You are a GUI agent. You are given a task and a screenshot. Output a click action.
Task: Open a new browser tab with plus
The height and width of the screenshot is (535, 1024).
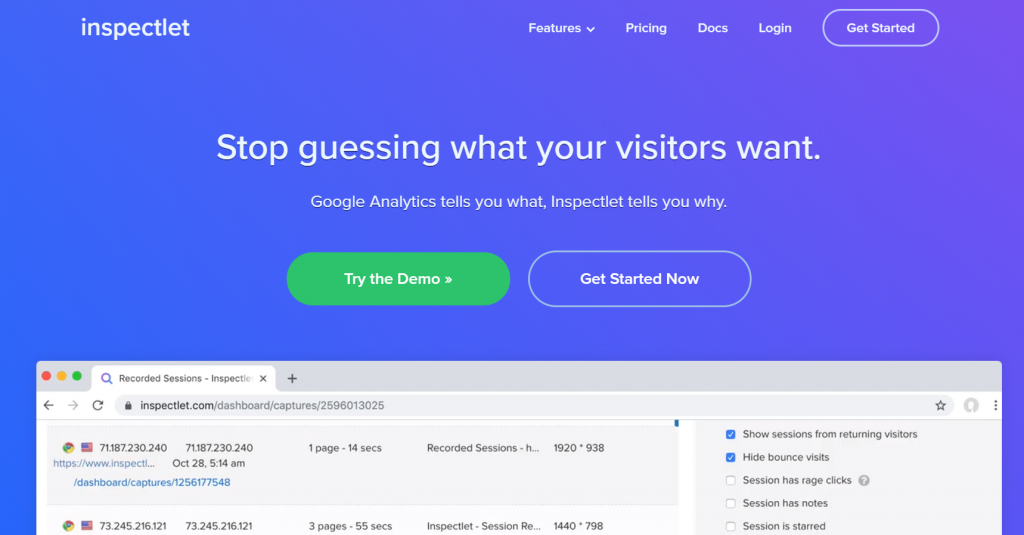[x=292, y=378]
